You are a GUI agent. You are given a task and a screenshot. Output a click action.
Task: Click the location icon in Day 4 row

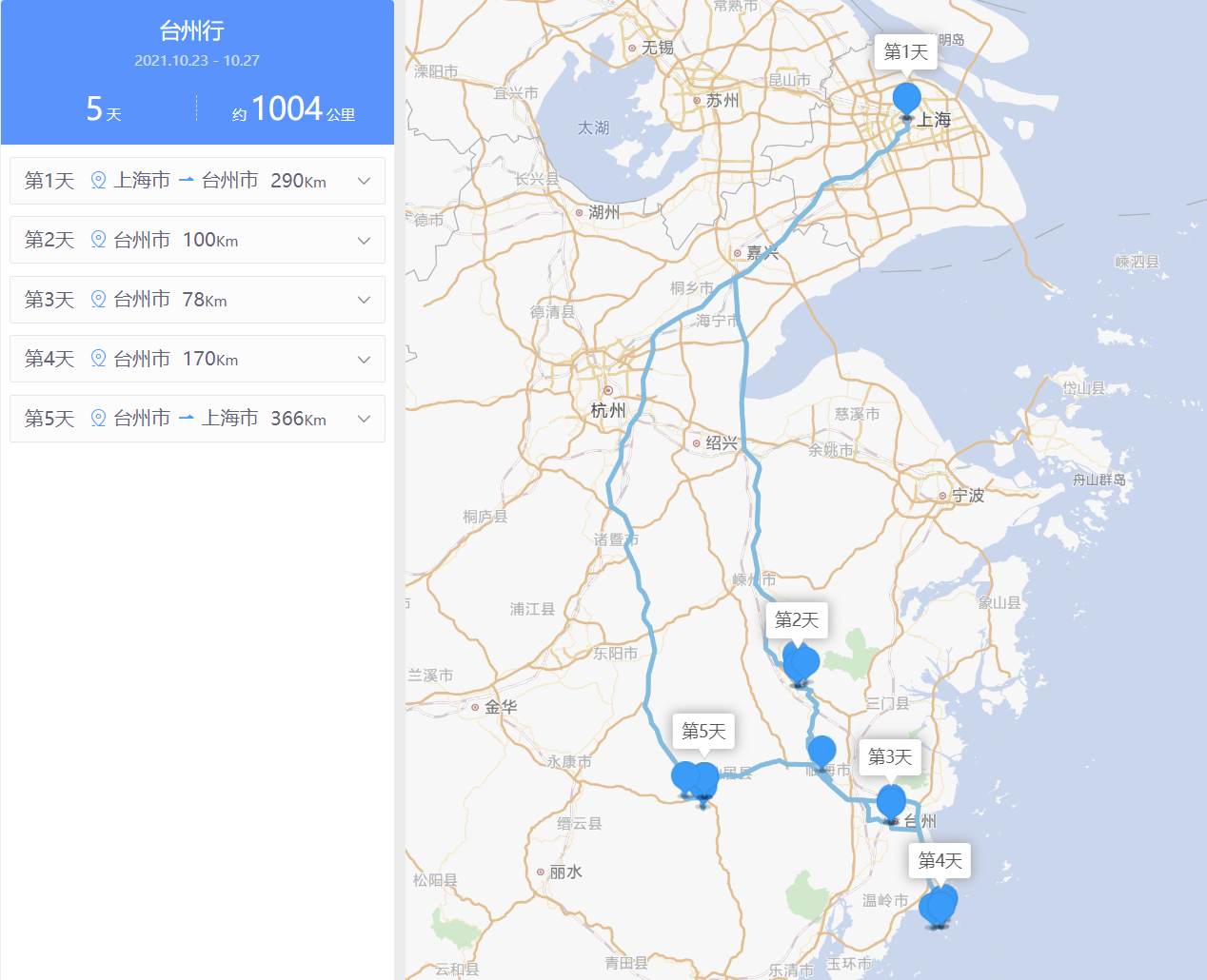pos(98,359)
